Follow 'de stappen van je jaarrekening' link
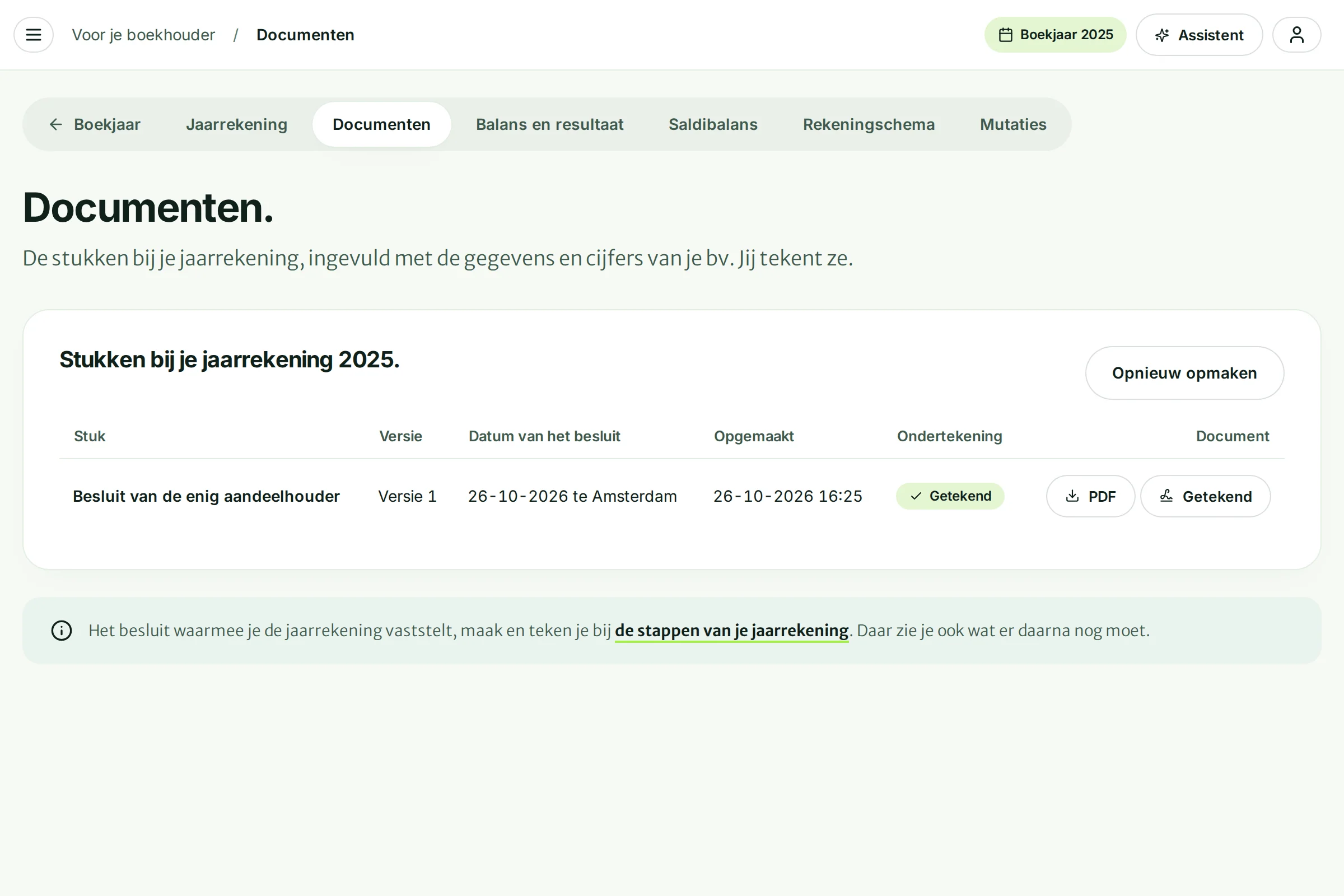 [731, 631]
